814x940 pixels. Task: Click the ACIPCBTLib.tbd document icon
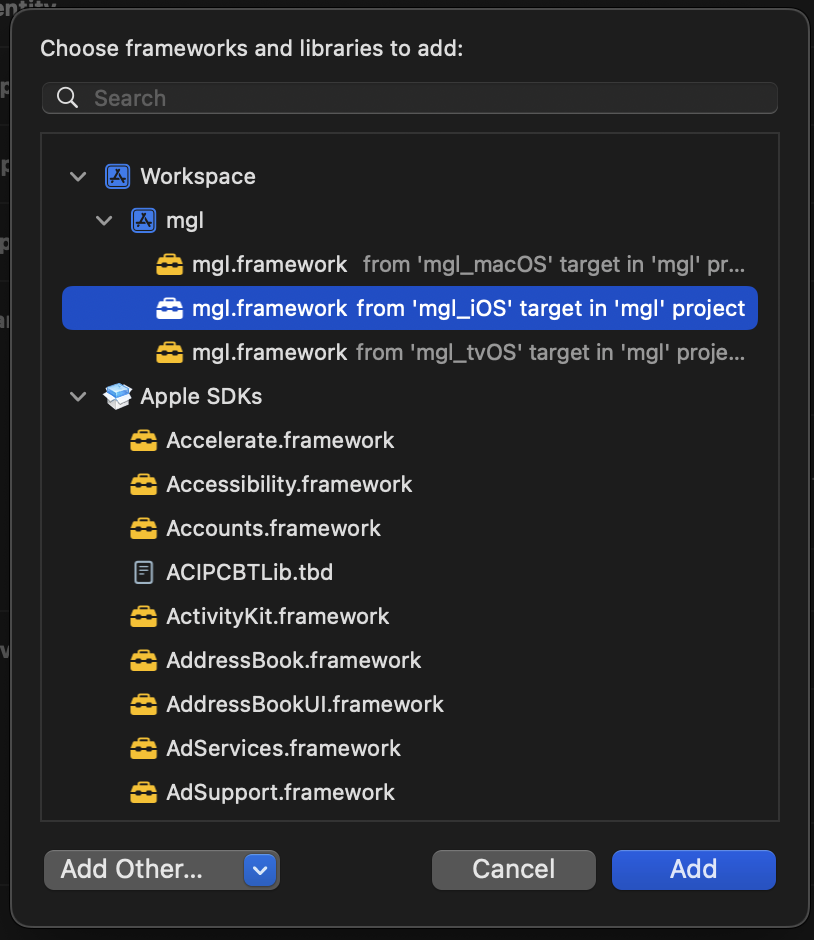point(144,573)
